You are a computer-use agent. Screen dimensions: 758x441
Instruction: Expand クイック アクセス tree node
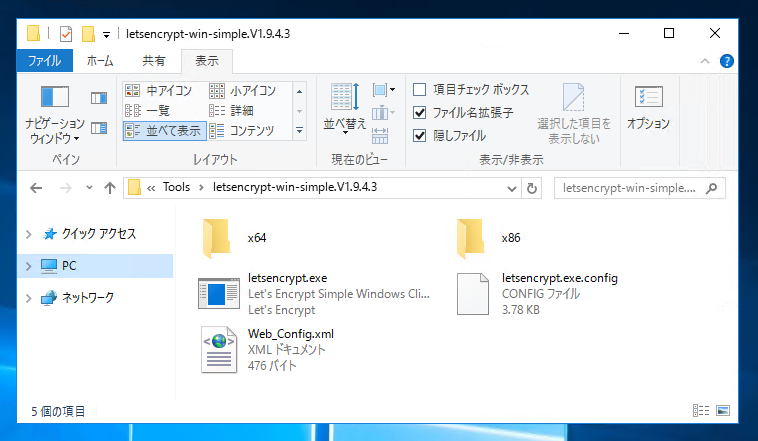click(29, 235)
